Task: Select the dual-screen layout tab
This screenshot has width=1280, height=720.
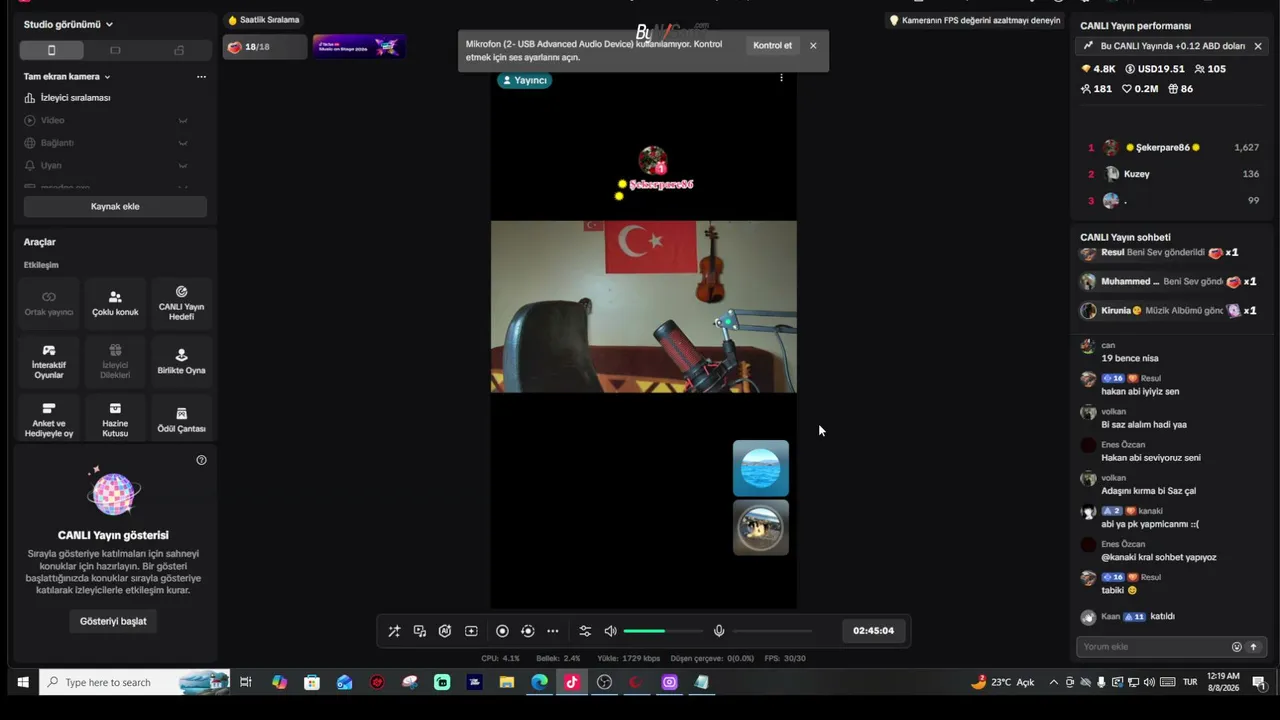Action: (178, 50)
